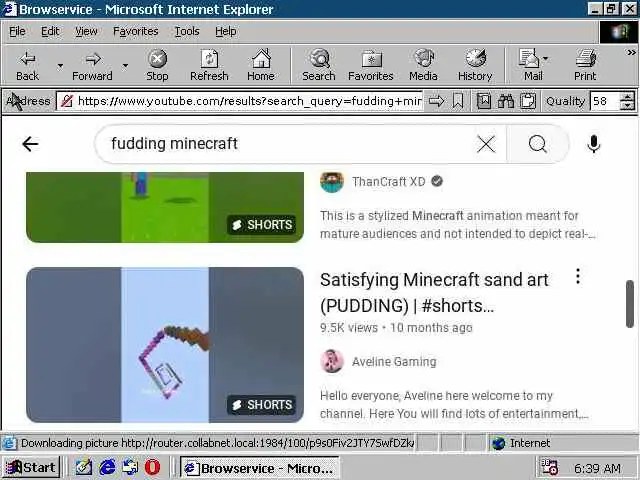Click the YouTube back arrow
Screen dimensions: 640x480
tap(30, 144)
